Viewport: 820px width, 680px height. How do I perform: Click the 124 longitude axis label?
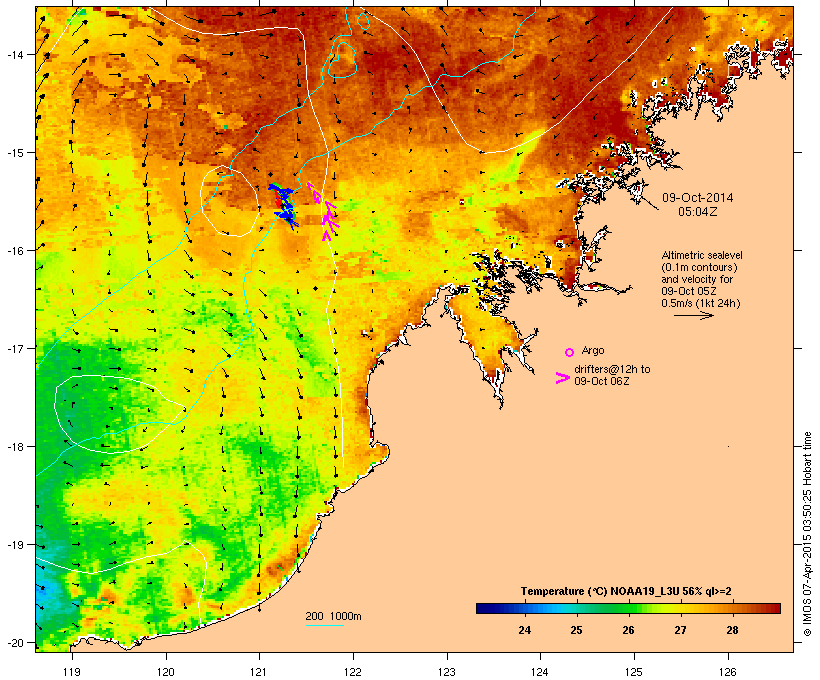coord(540,672)
